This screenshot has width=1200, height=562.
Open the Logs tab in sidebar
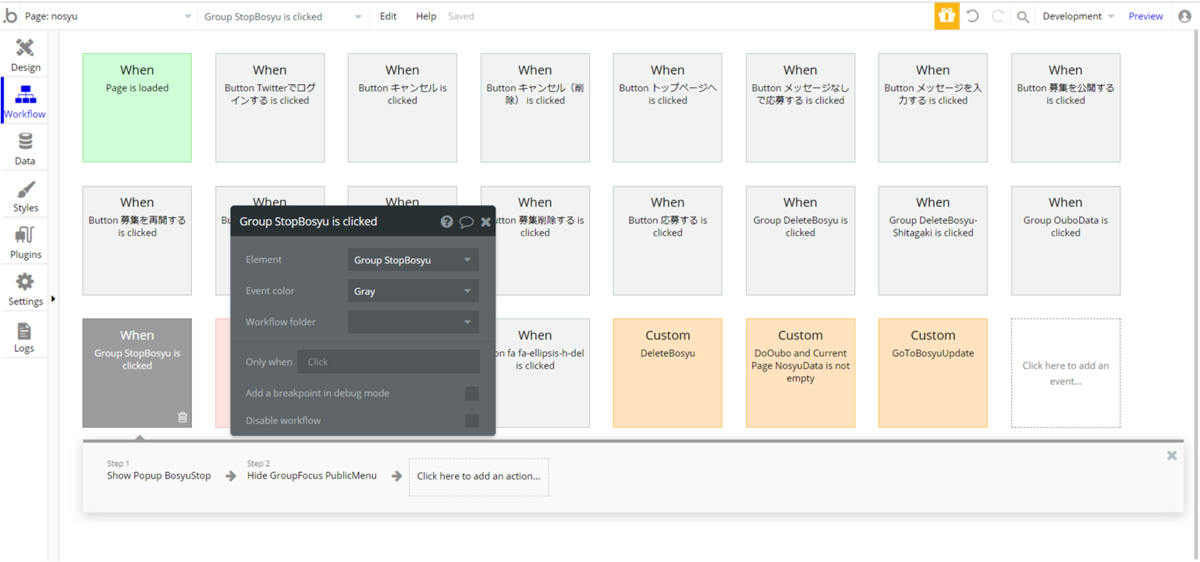click(25, 337)
